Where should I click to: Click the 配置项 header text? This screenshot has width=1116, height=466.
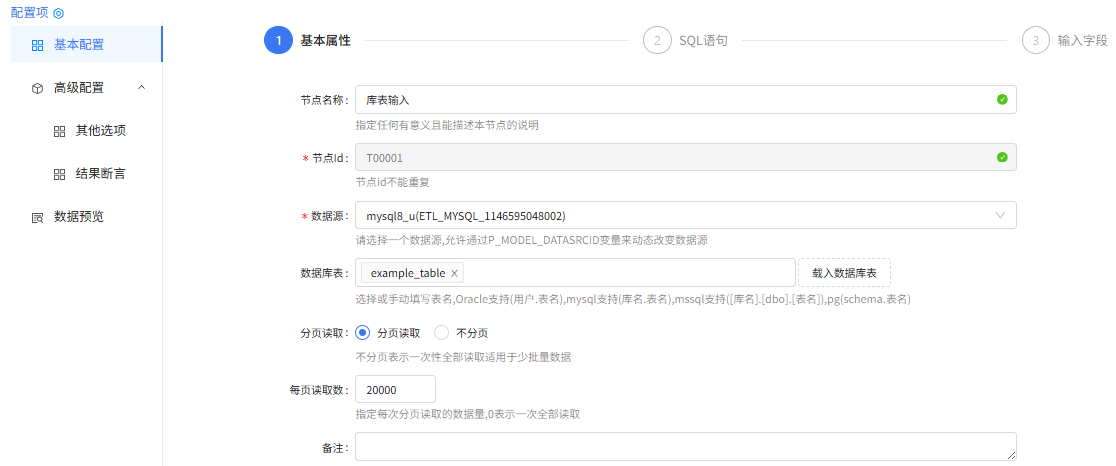pyautogui.click(x=31, y=14)
